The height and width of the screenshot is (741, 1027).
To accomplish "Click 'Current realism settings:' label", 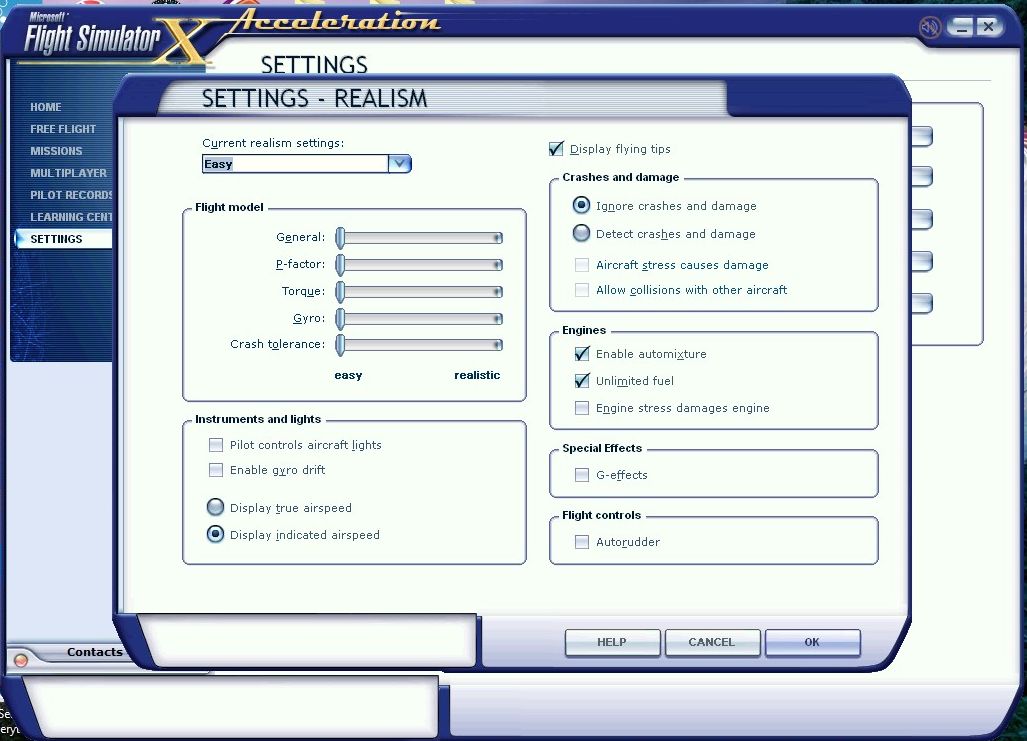I will 273,143.
